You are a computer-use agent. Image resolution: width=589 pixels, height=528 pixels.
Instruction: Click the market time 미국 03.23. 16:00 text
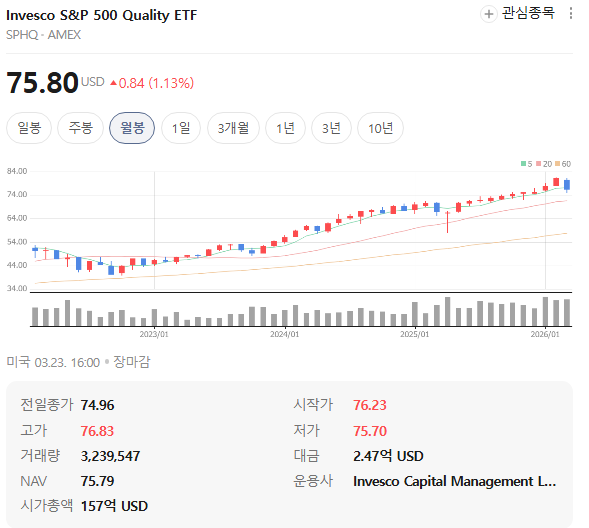pos(53,362)
